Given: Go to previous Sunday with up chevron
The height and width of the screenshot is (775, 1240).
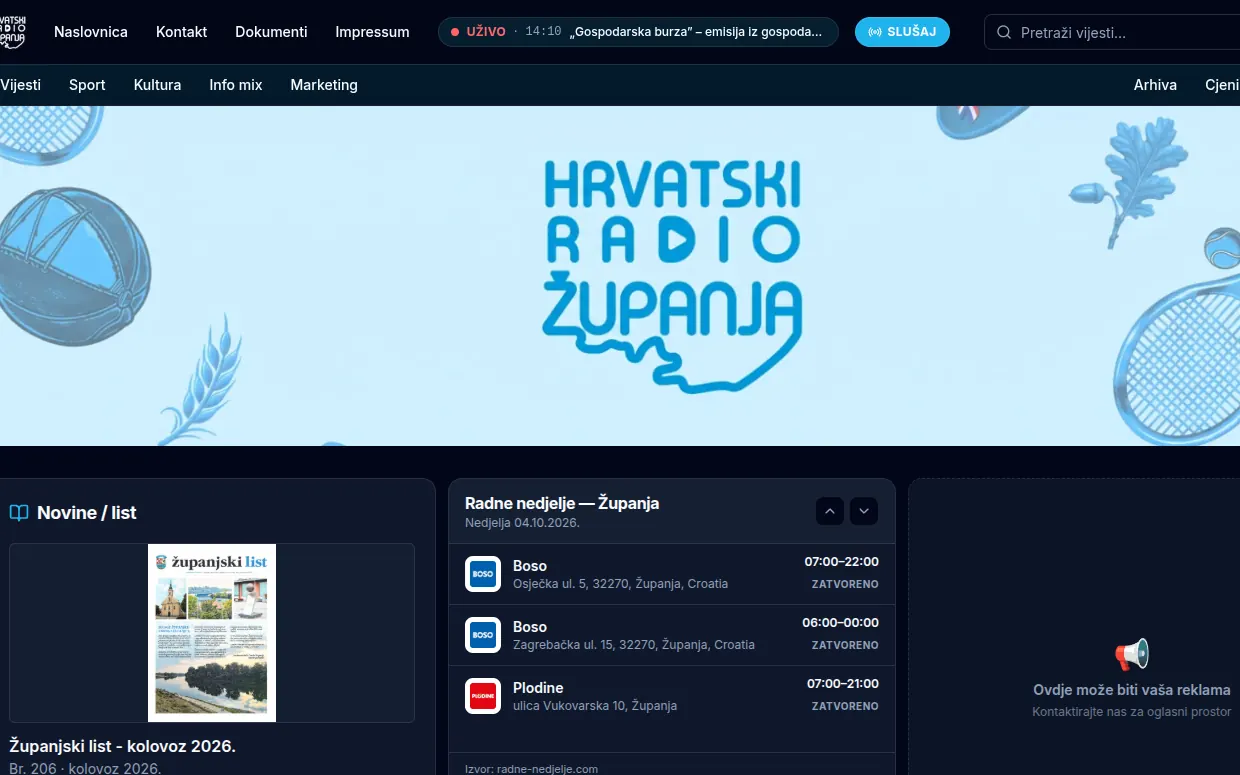Looking at the screenshot, I should 830,511.
